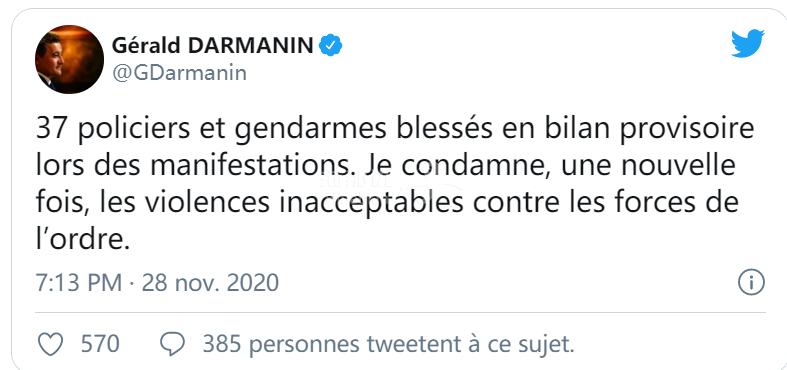Open the 7:13 PM timestamp
787x370 pixels.
coord(79,283)
